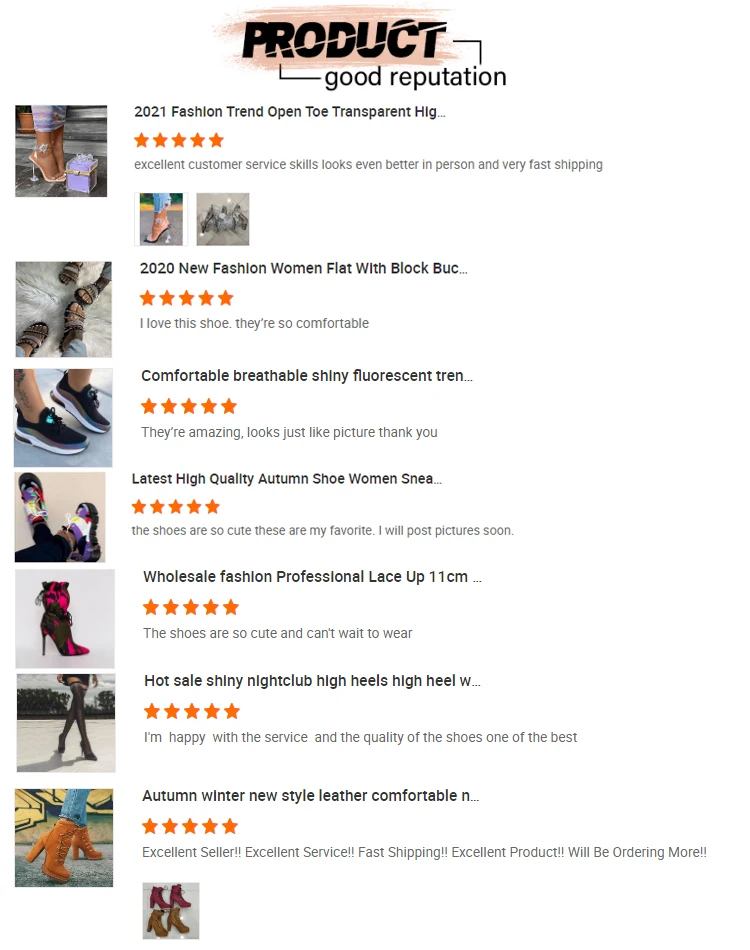750x950 pixels.
Task: Open the colorful platform sneaker product image
Action: click(x=60, y=517)
